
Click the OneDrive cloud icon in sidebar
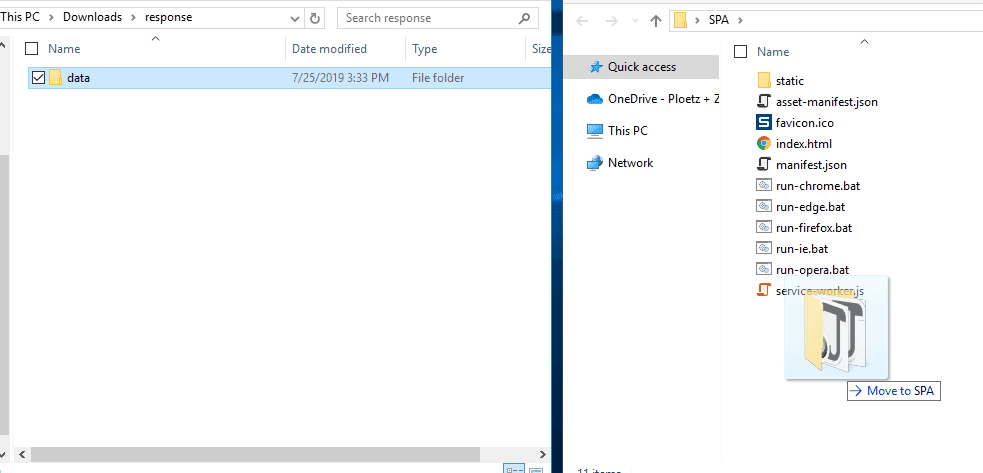tap(594, 98)
